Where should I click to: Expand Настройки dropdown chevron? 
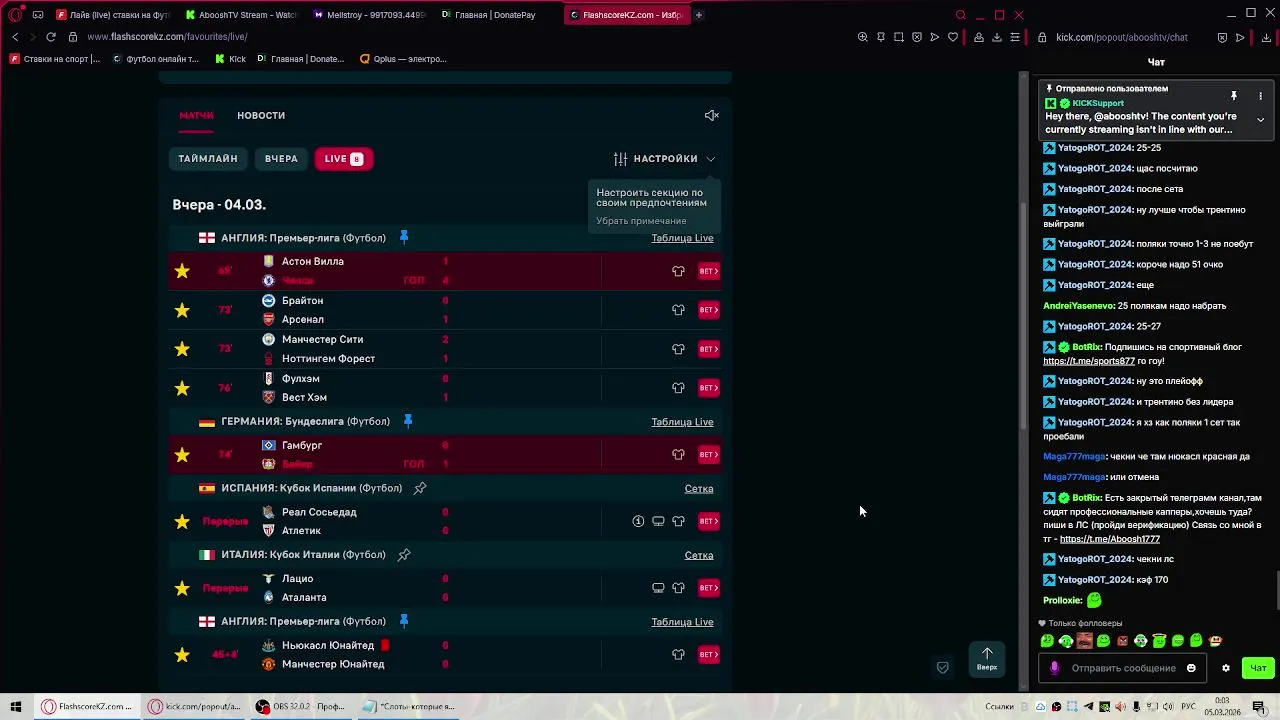click(x=710, y=159)
